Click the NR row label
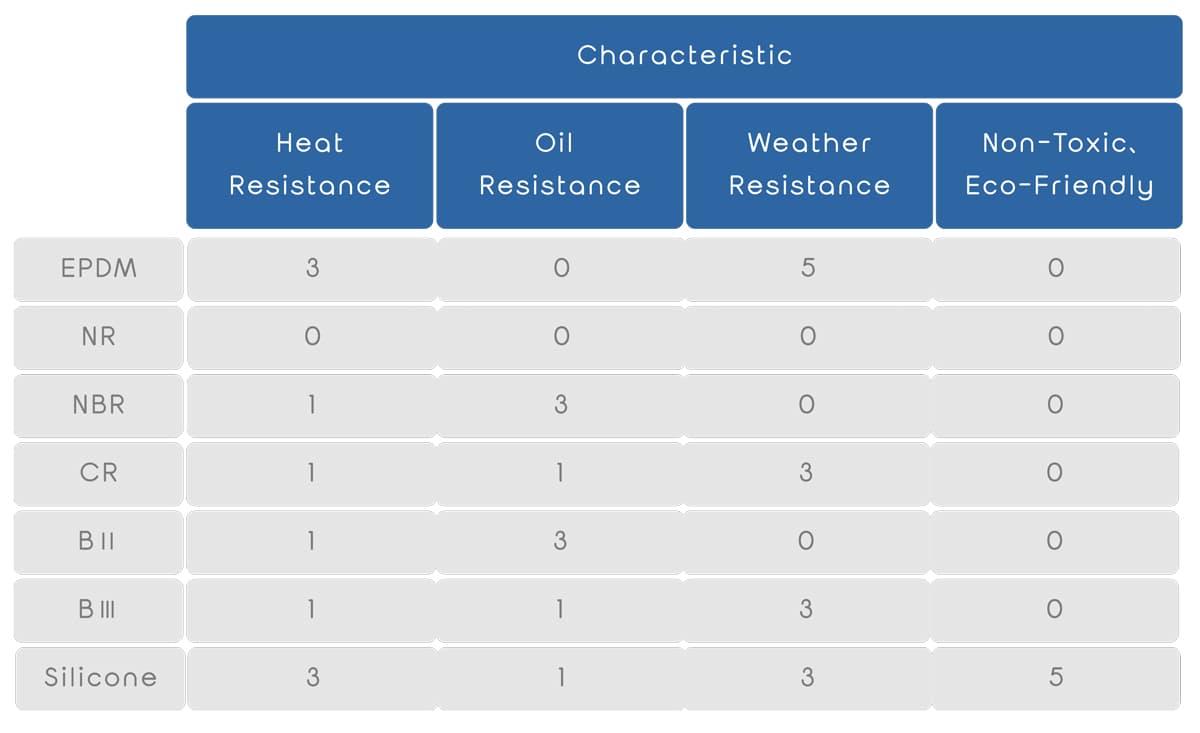 click(x=99, y=337)
